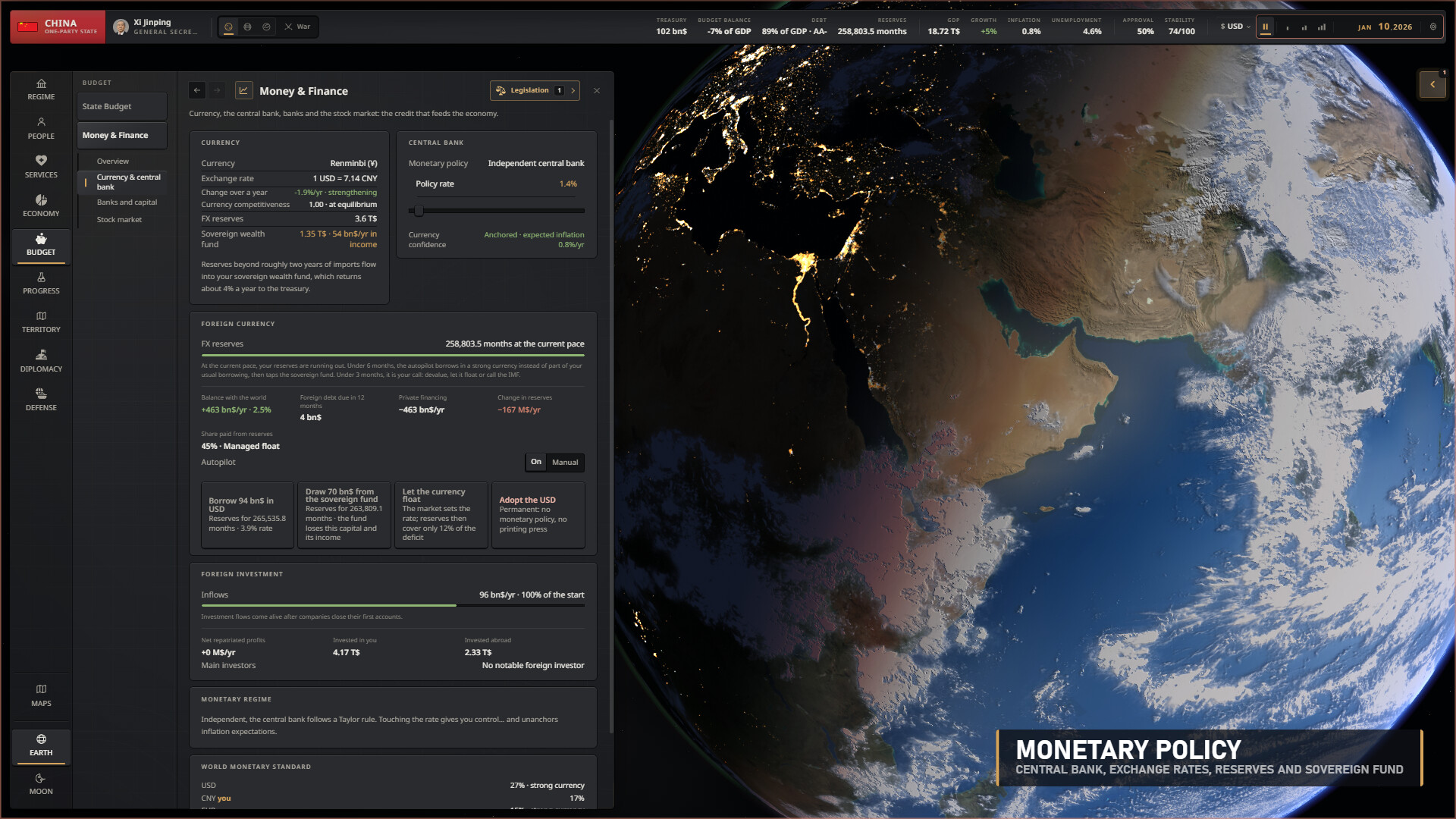Click Let the currency float option
The image size is (1456, 819).
(441, 515)
